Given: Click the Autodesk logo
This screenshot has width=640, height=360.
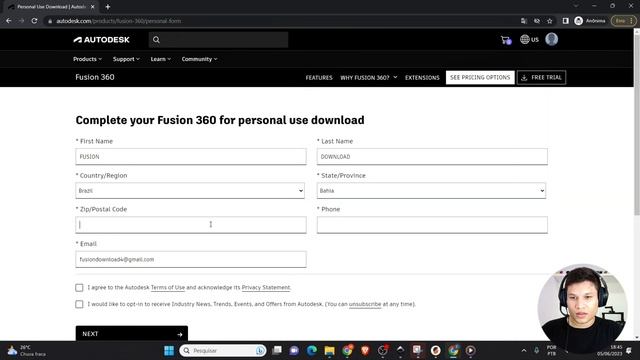Looking at the screenshot, I should tap(101, 40).
